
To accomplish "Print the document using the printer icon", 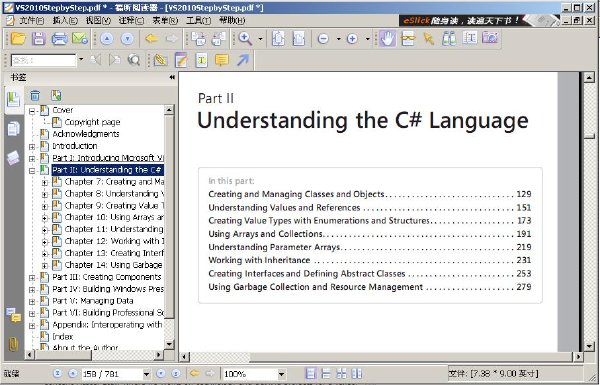I will click(x=59, y=39).
